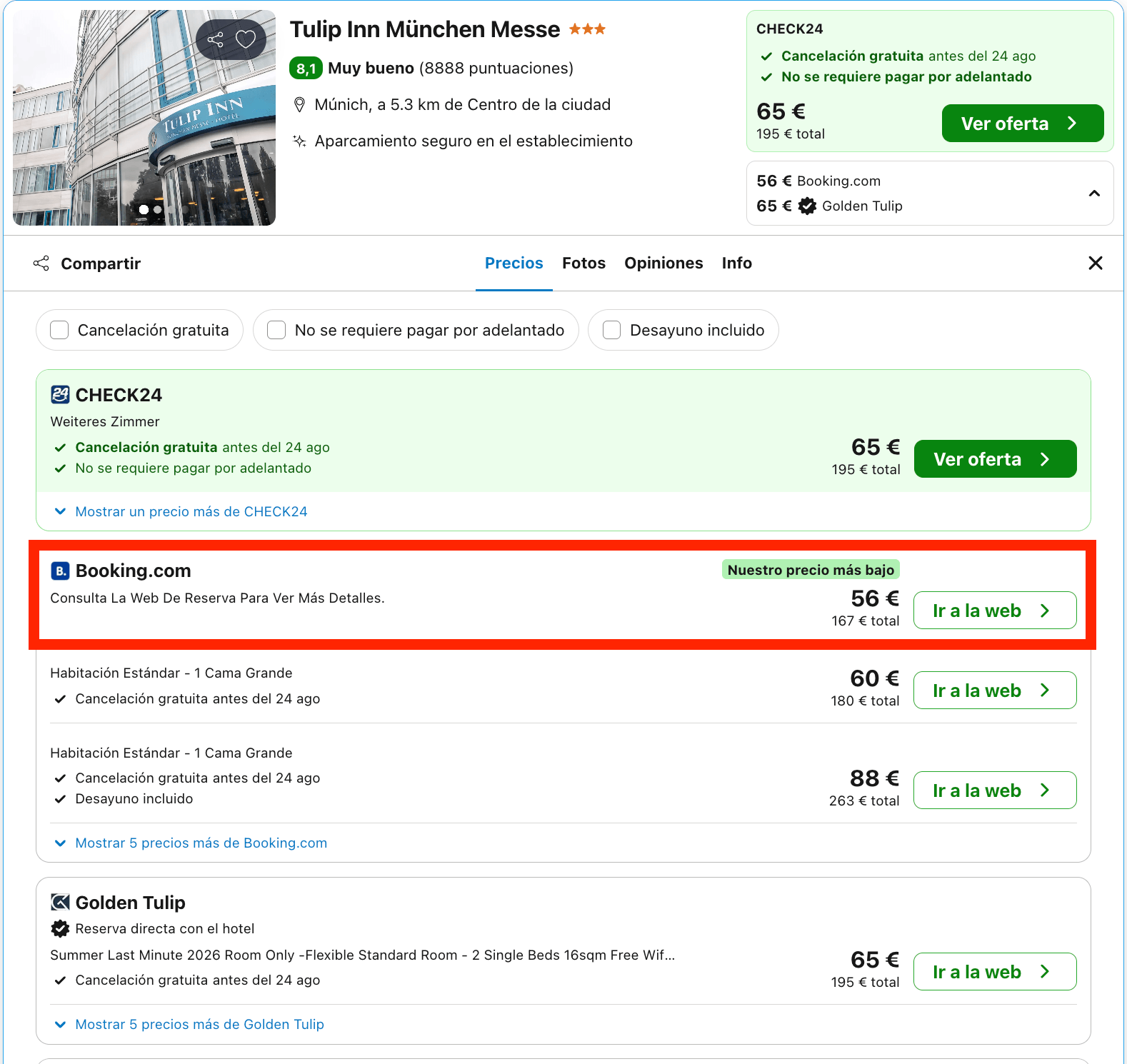Open the Opiniones tab

(x=663, y=263)
